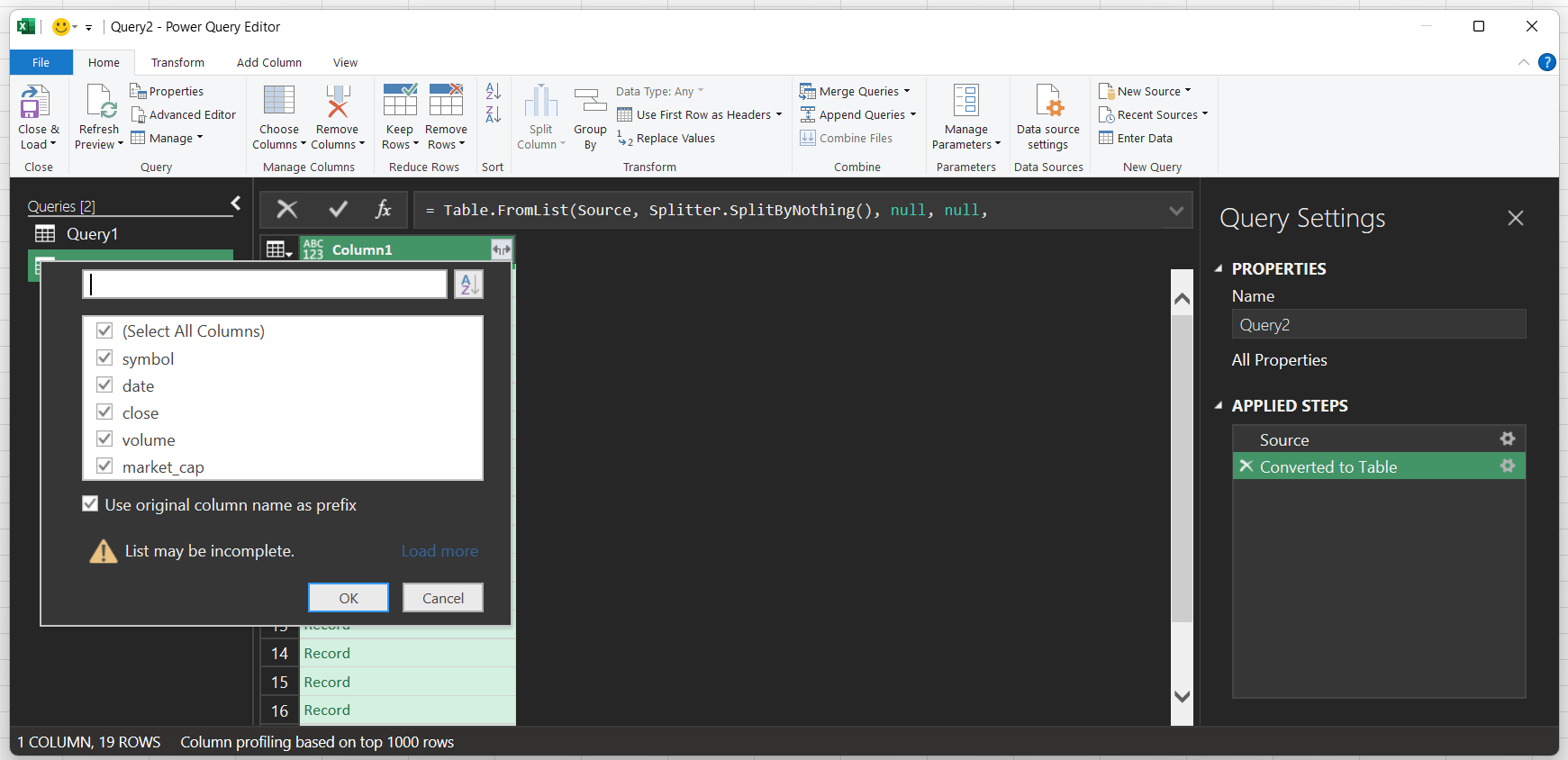This screenshot has height=760, width=1568.
Task: Cancel the formula bar edit
Action: tap(287, 210)
